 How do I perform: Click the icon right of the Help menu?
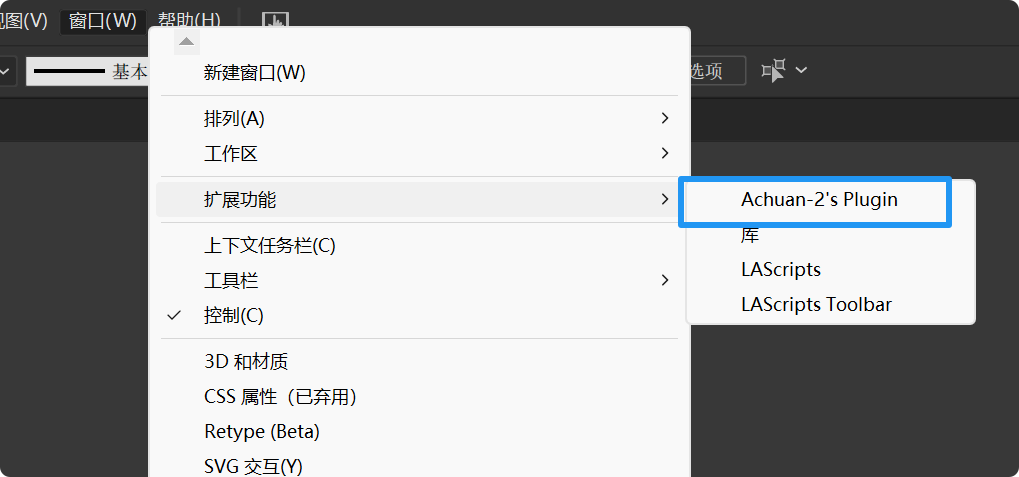[275, 21]
